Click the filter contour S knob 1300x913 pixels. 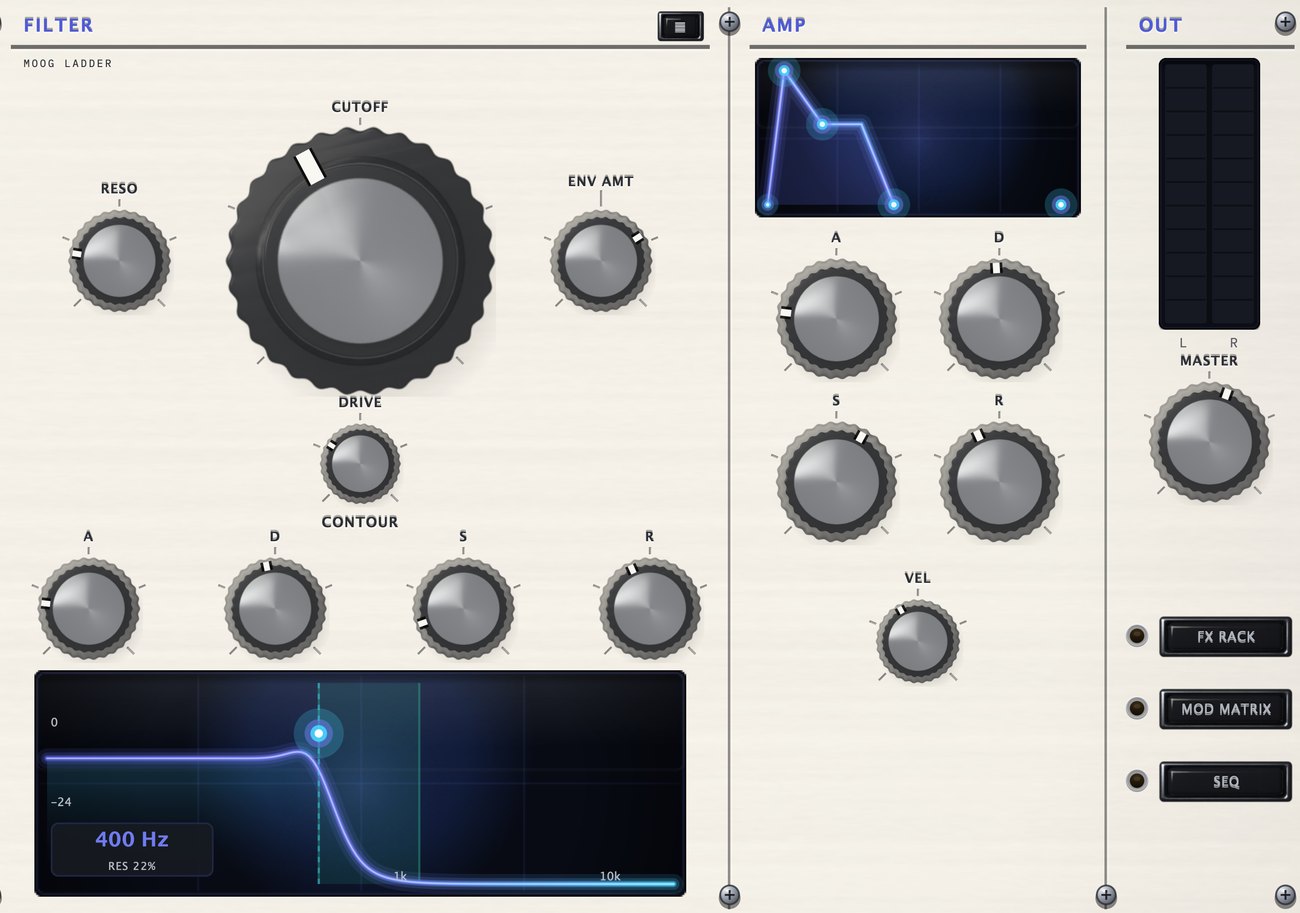pyautogui.click(x=463, y=608)
